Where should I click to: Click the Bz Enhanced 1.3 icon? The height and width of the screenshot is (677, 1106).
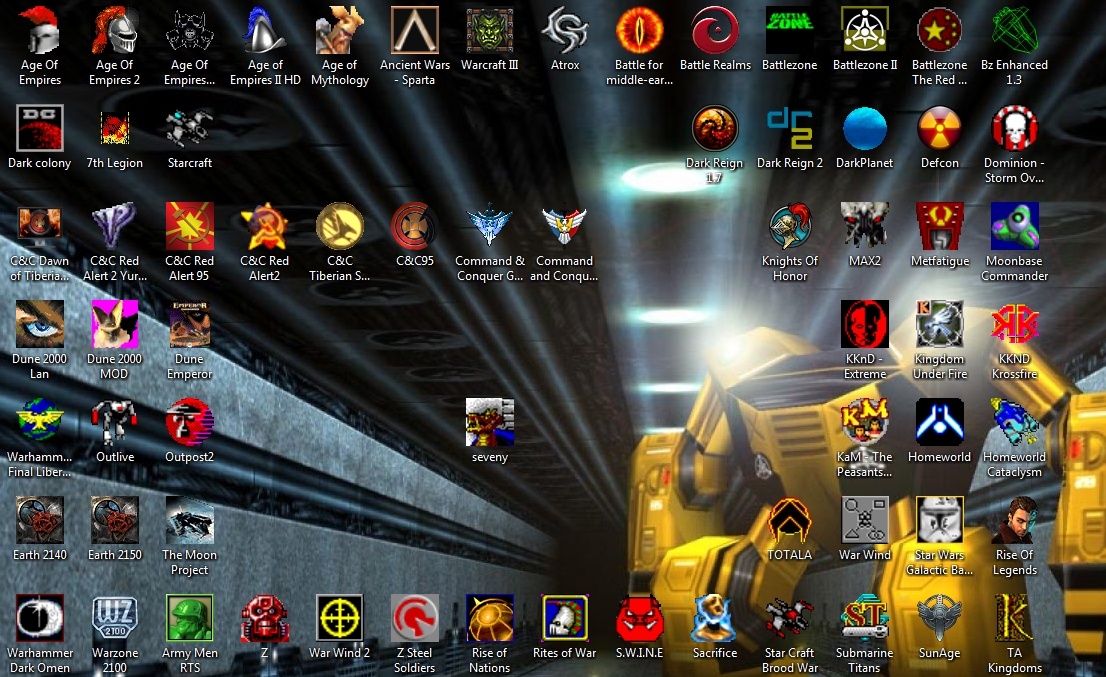(1014, 31)
